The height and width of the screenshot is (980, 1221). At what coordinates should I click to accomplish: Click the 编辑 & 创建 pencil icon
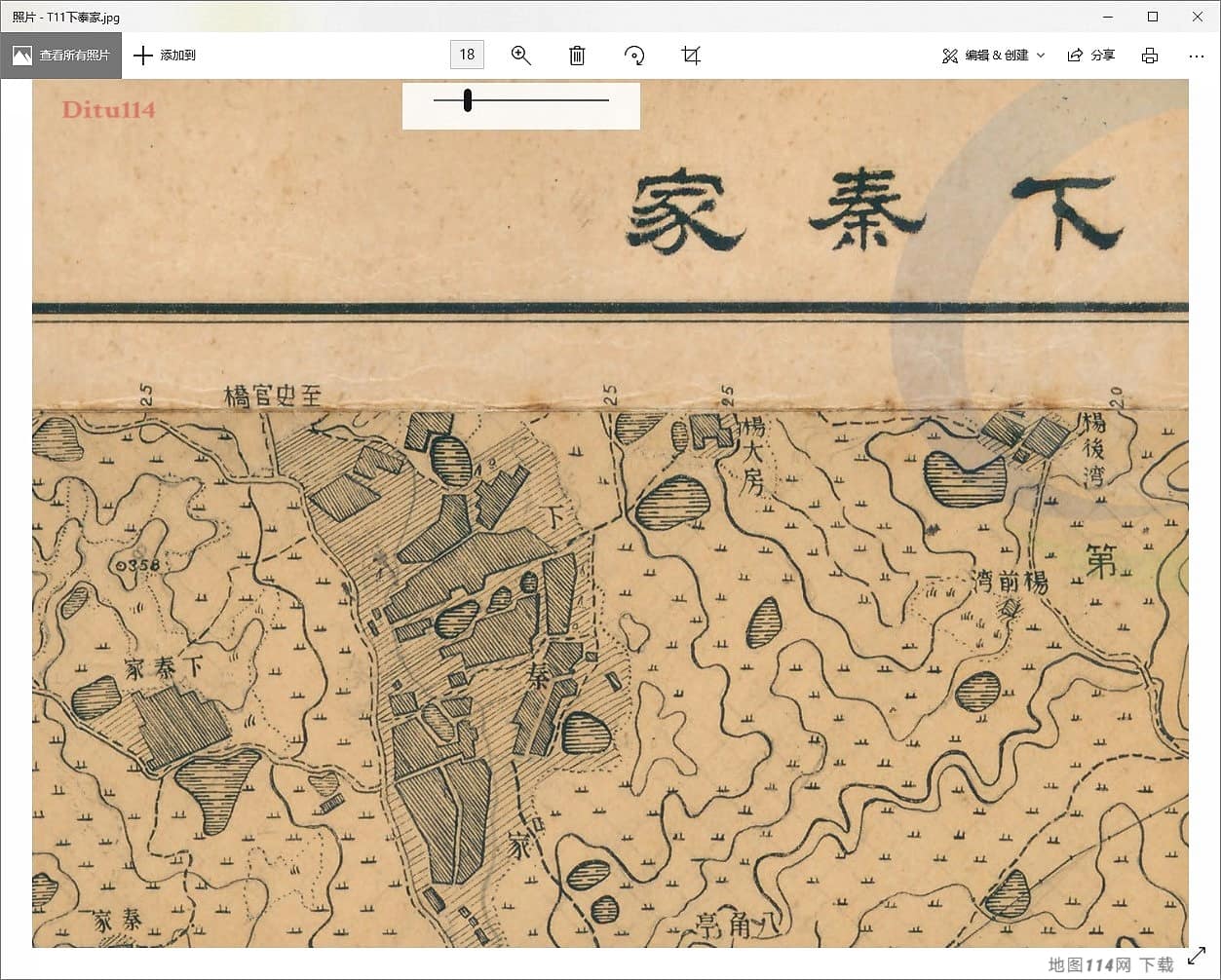[x=950, y=56]
